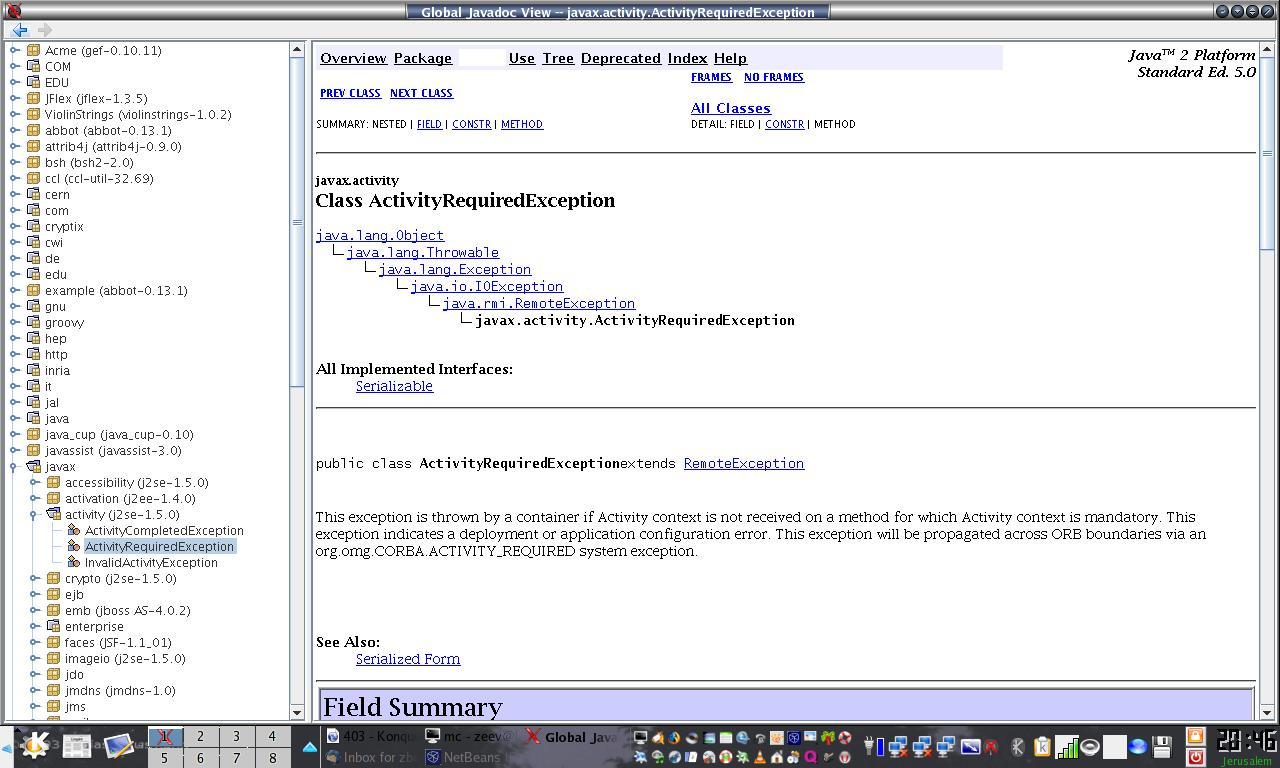Click the VLC cone icon in panel
This screenshot has height=768, width=1280.
[x=759, y=757]
